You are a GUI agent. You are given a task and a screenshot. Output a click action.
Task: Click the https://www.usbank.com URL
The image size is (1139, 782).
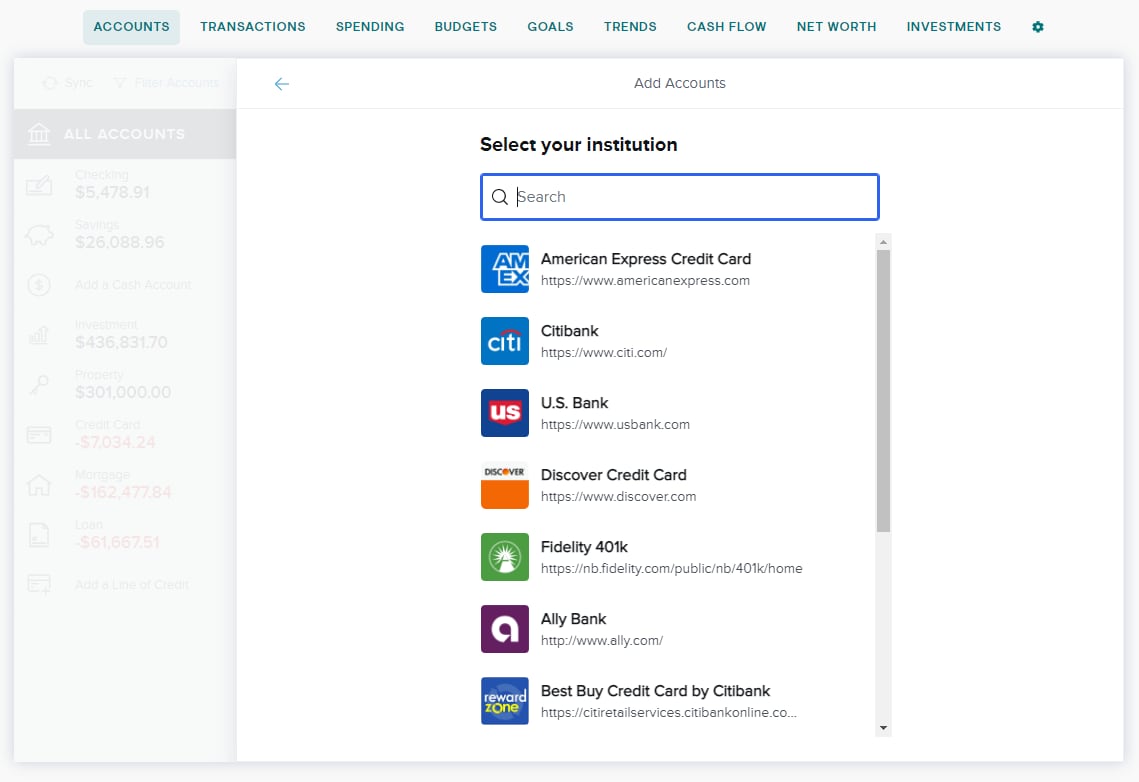(615, 424)
